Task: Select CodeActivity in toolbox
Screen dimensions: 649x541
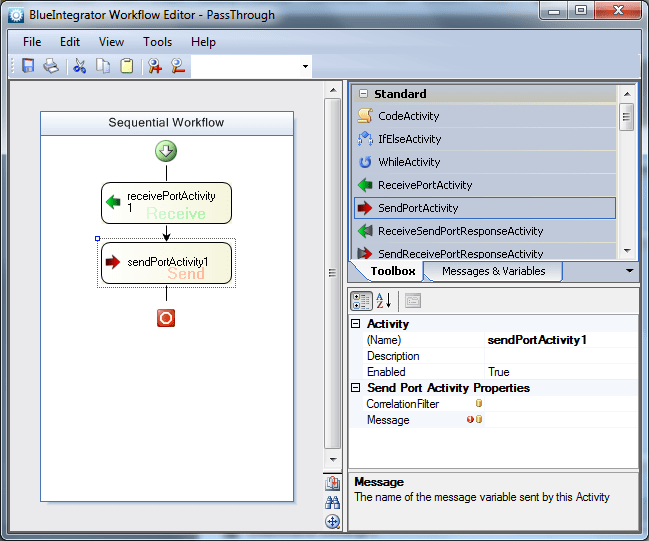Action: (485, 116)
